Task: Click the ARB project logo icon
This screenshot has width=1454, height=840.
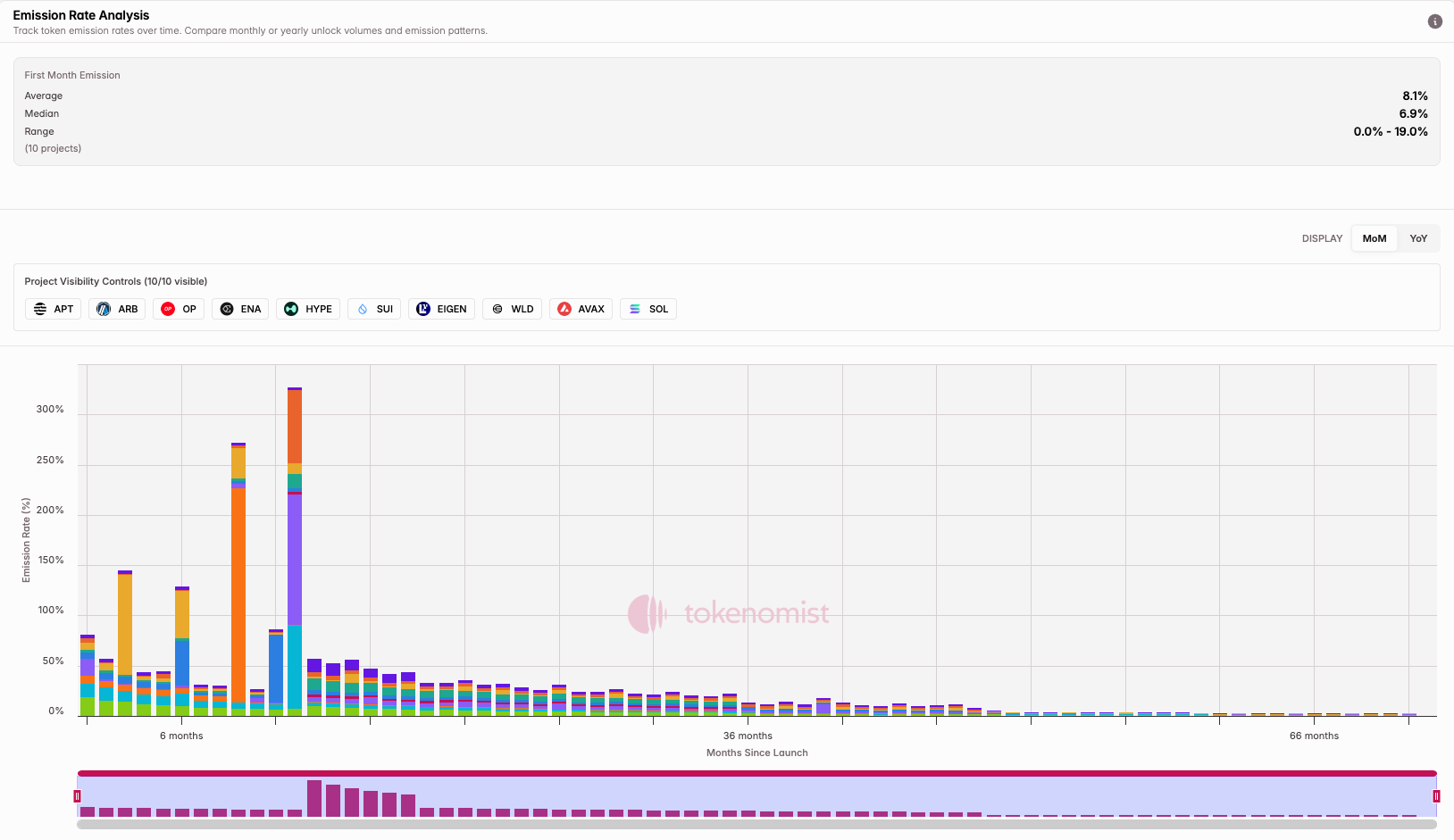Action: click(104, 309)
